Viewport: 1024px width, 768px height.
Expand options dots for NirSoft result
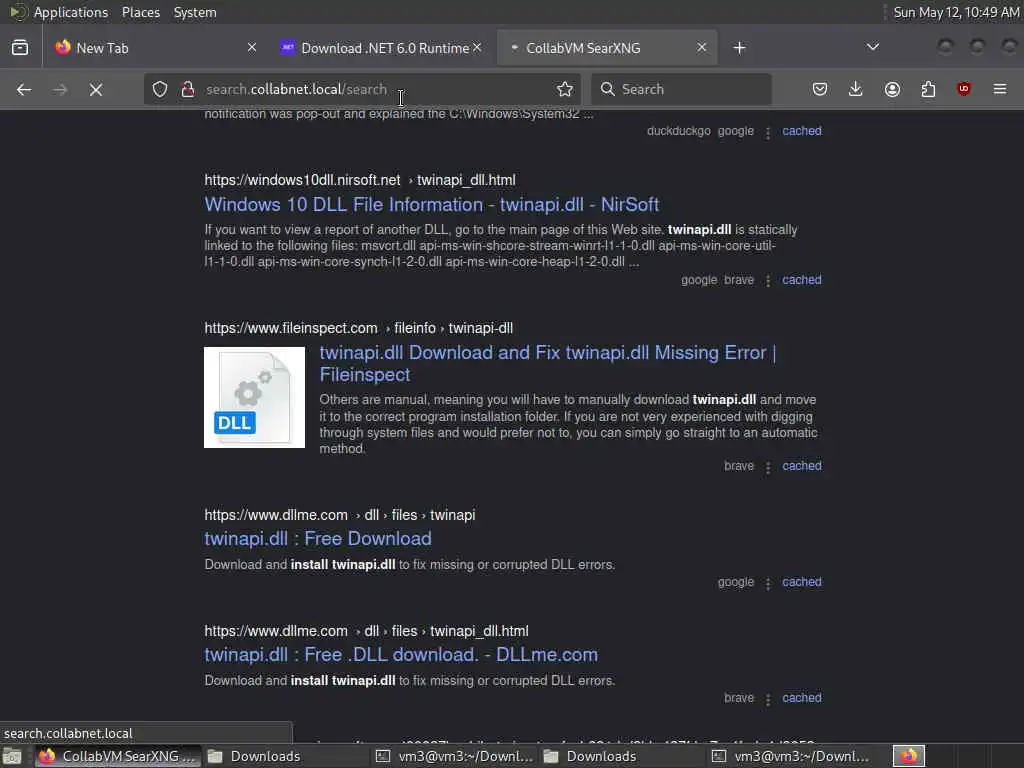click(768, 281)
